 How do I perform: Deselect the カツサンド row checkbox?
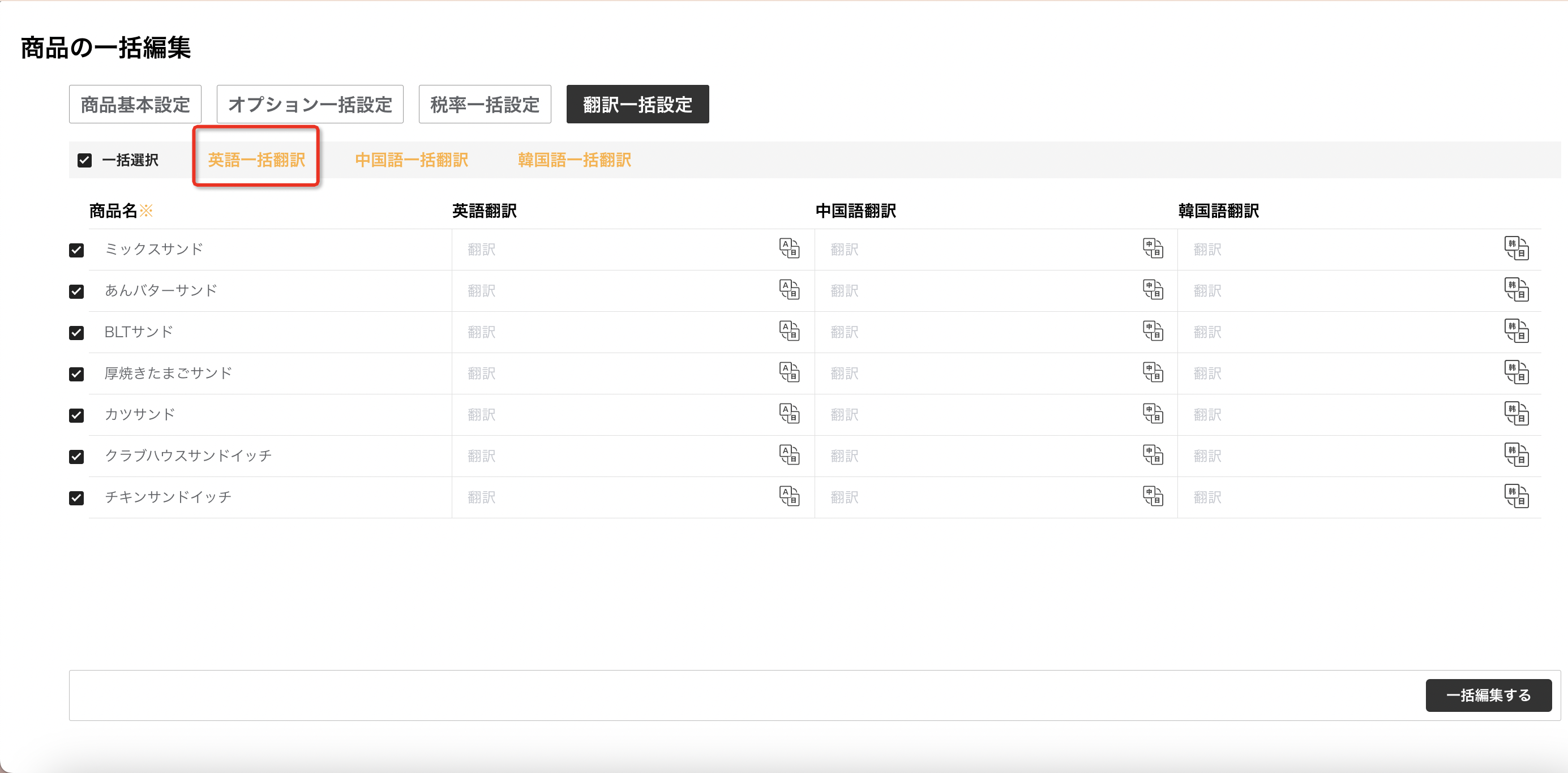pyautogui.click(x=76, y=416)
